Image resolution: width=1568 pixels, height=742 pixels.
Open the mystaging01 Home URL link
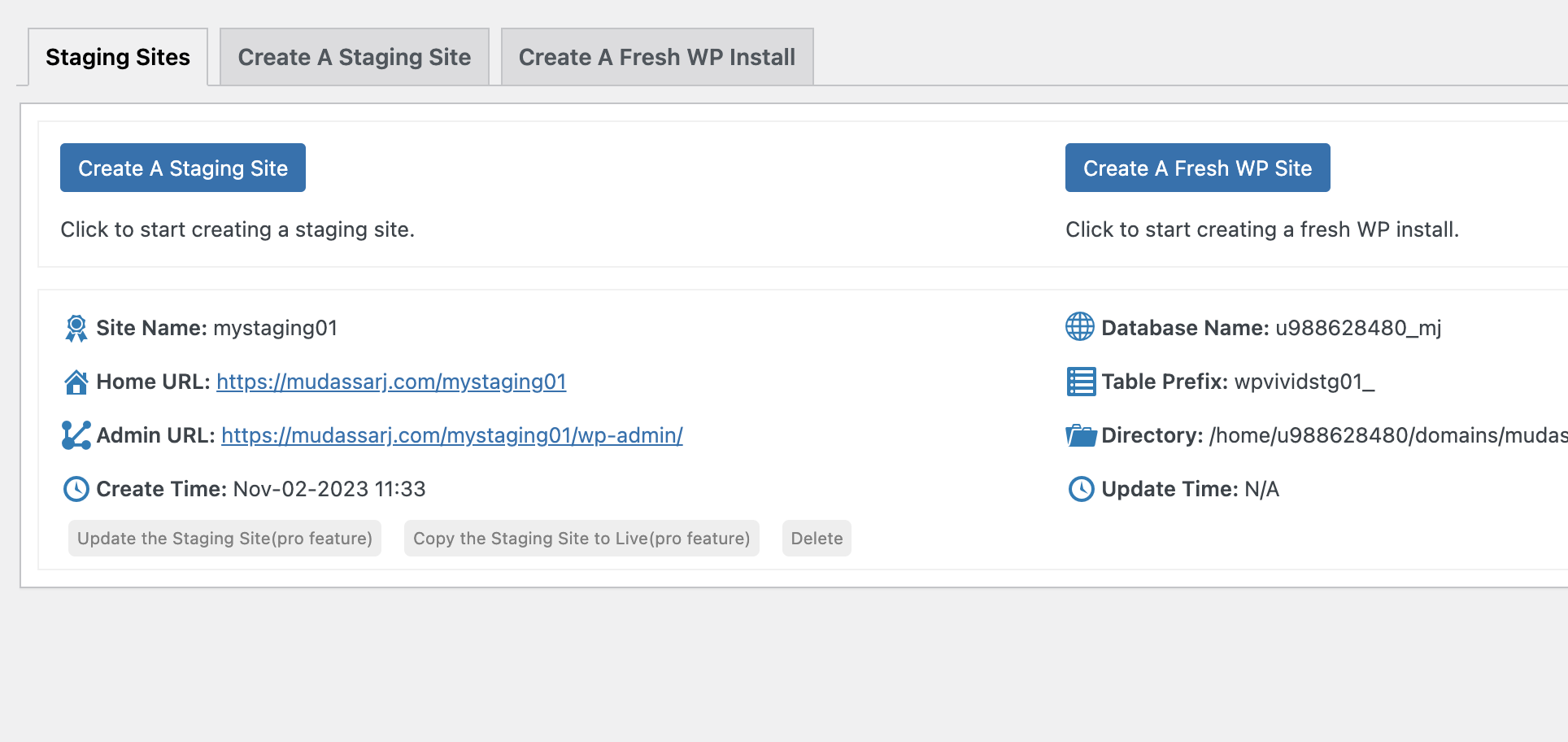pos(391,382)
